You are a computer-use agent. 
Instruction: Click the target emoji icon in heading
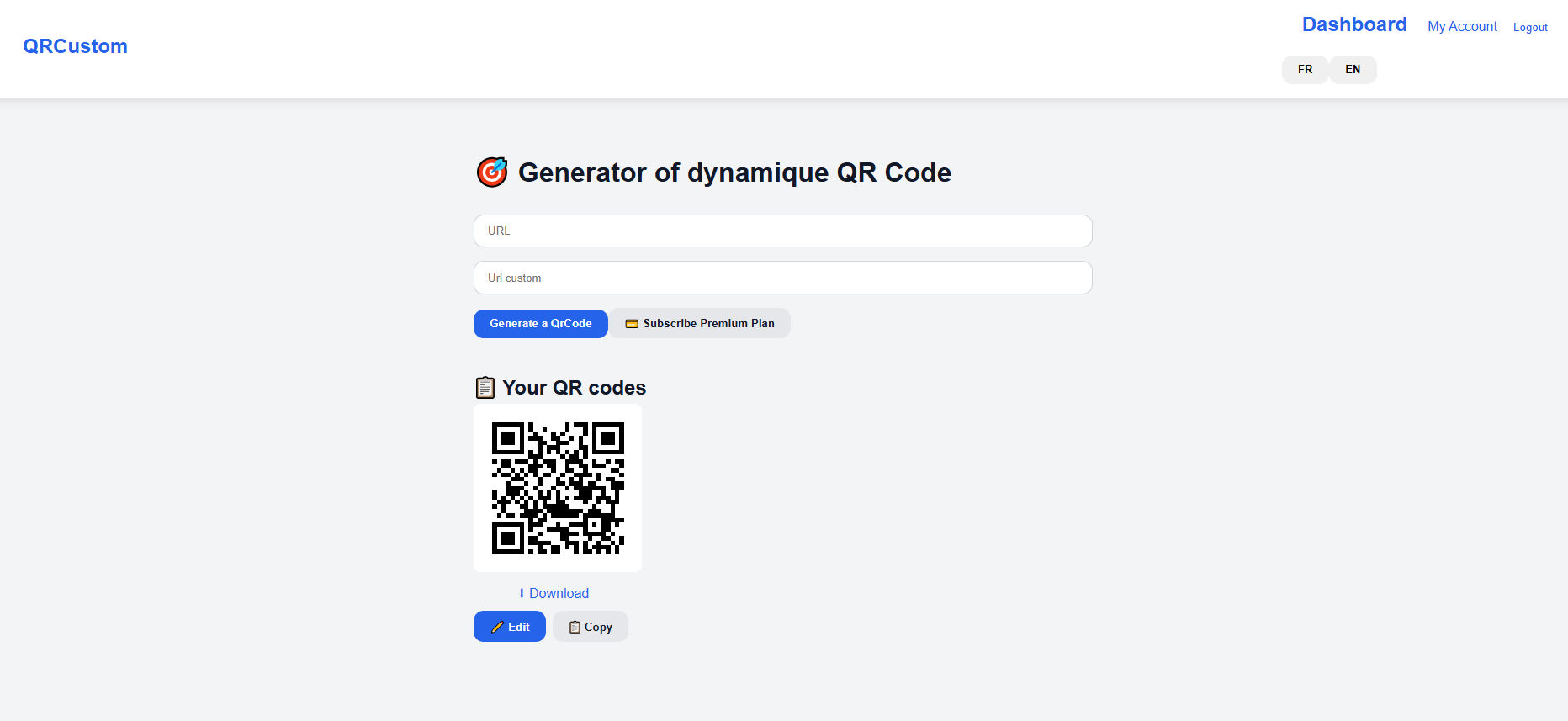(492, 172)
